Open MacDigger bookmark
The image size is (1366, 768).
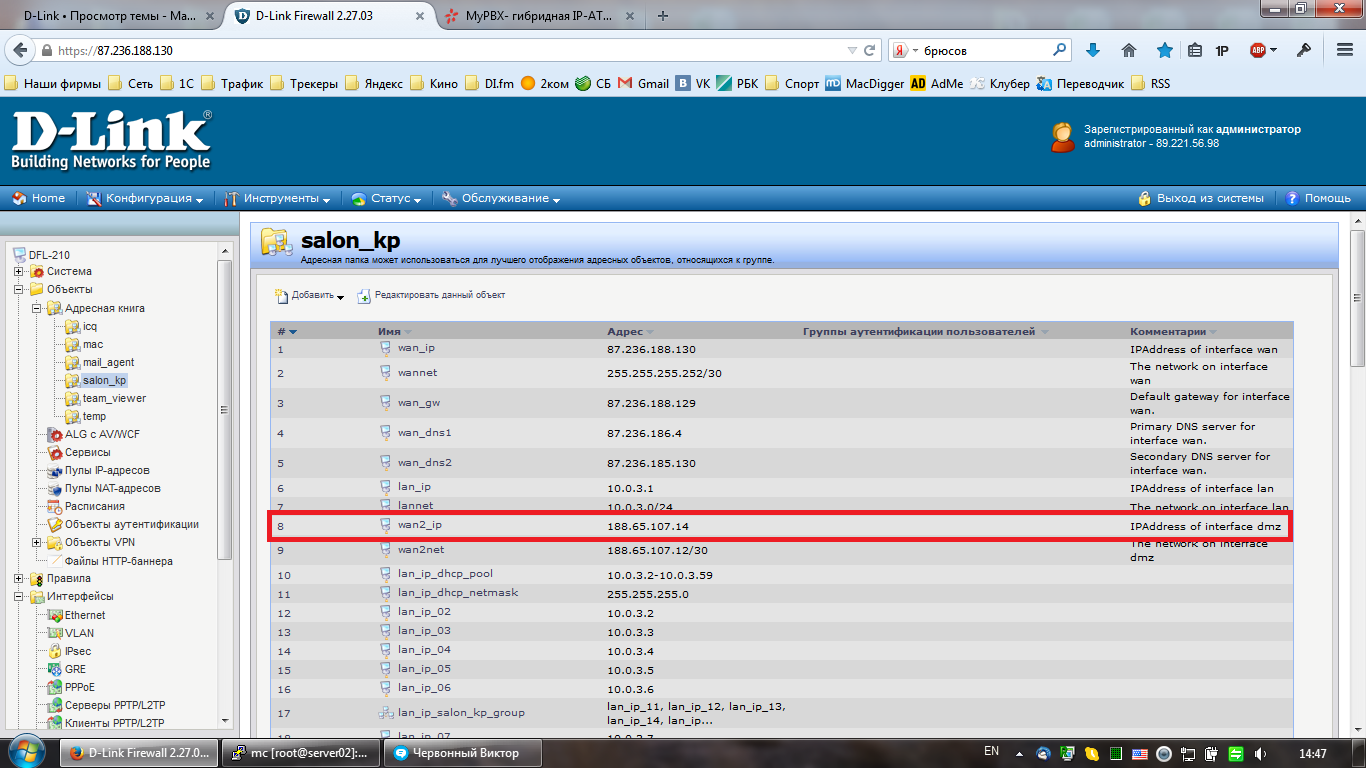(865, 84)
